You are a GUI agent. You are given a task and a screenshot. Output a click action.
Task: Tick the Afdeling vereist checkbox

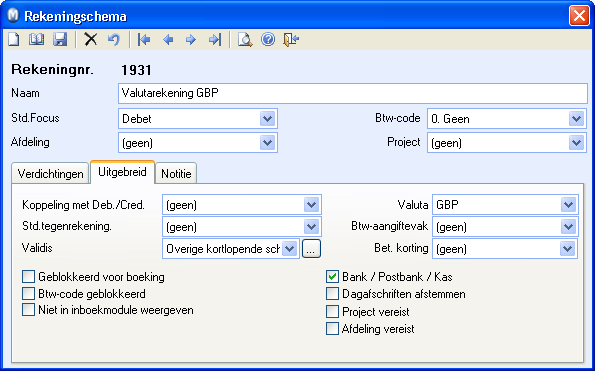click(x=332, y=329)
